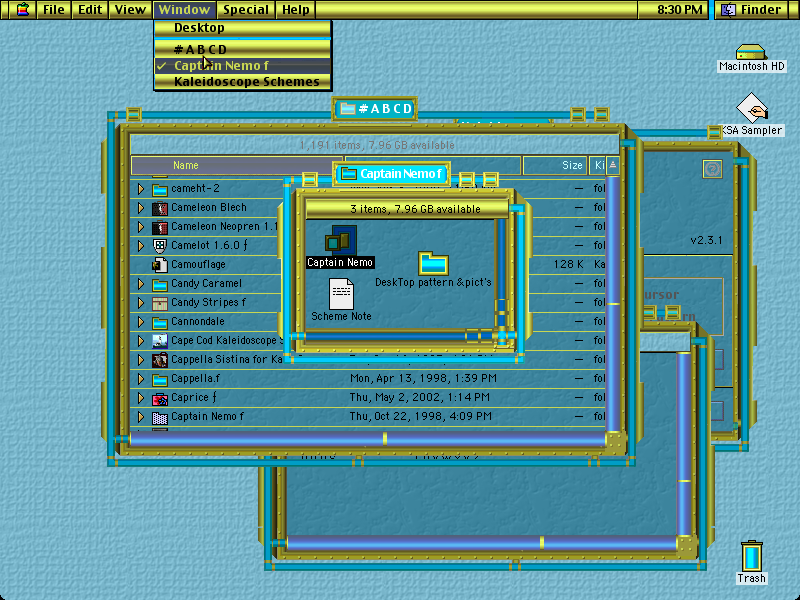Choose # A B C D in Window menu

[243, 49]
